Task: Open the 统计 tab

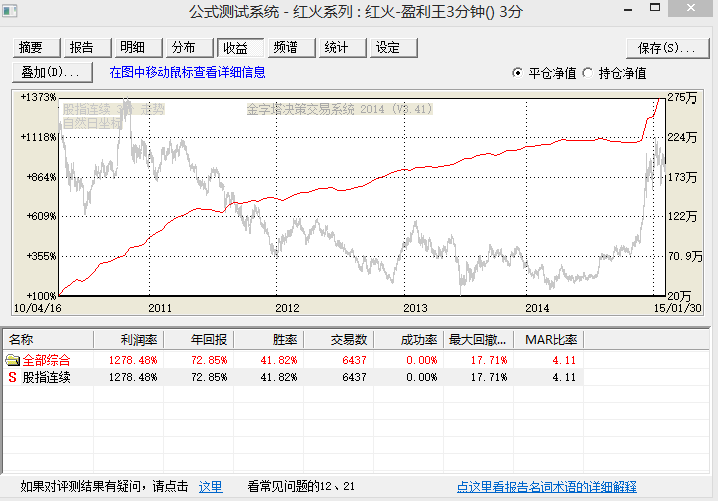Action: 338,48
